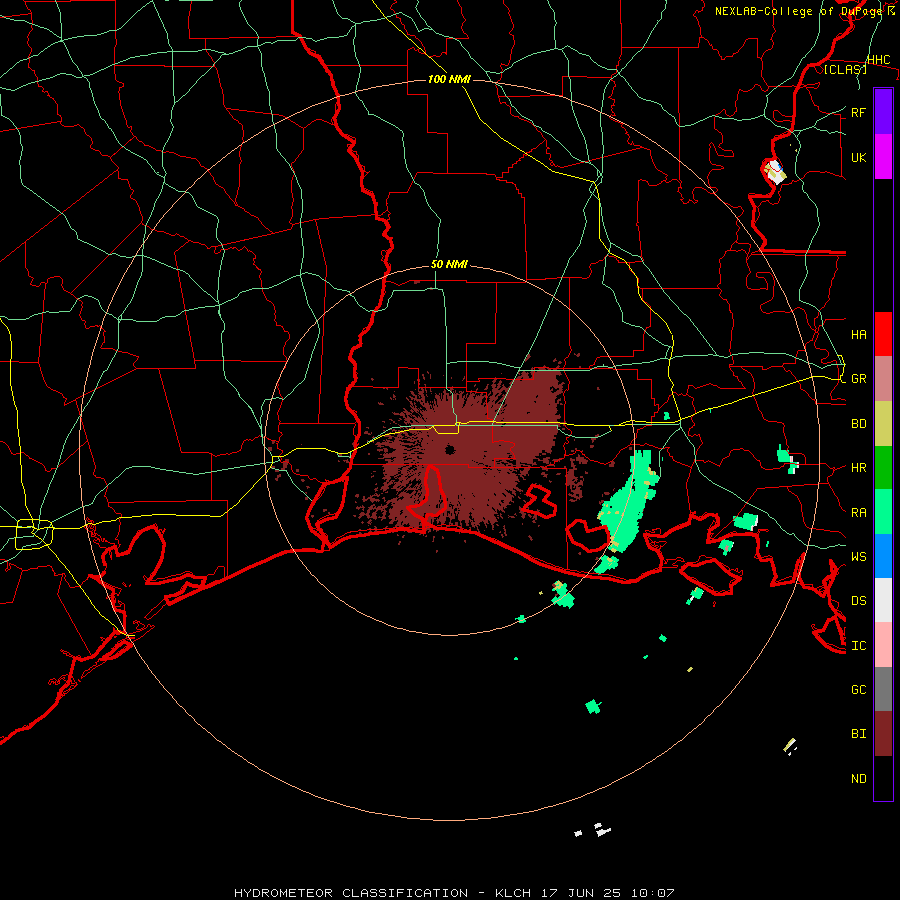Click the IC legend label
The height and width of the screenshot is (900, 900).
click(858, 645)
